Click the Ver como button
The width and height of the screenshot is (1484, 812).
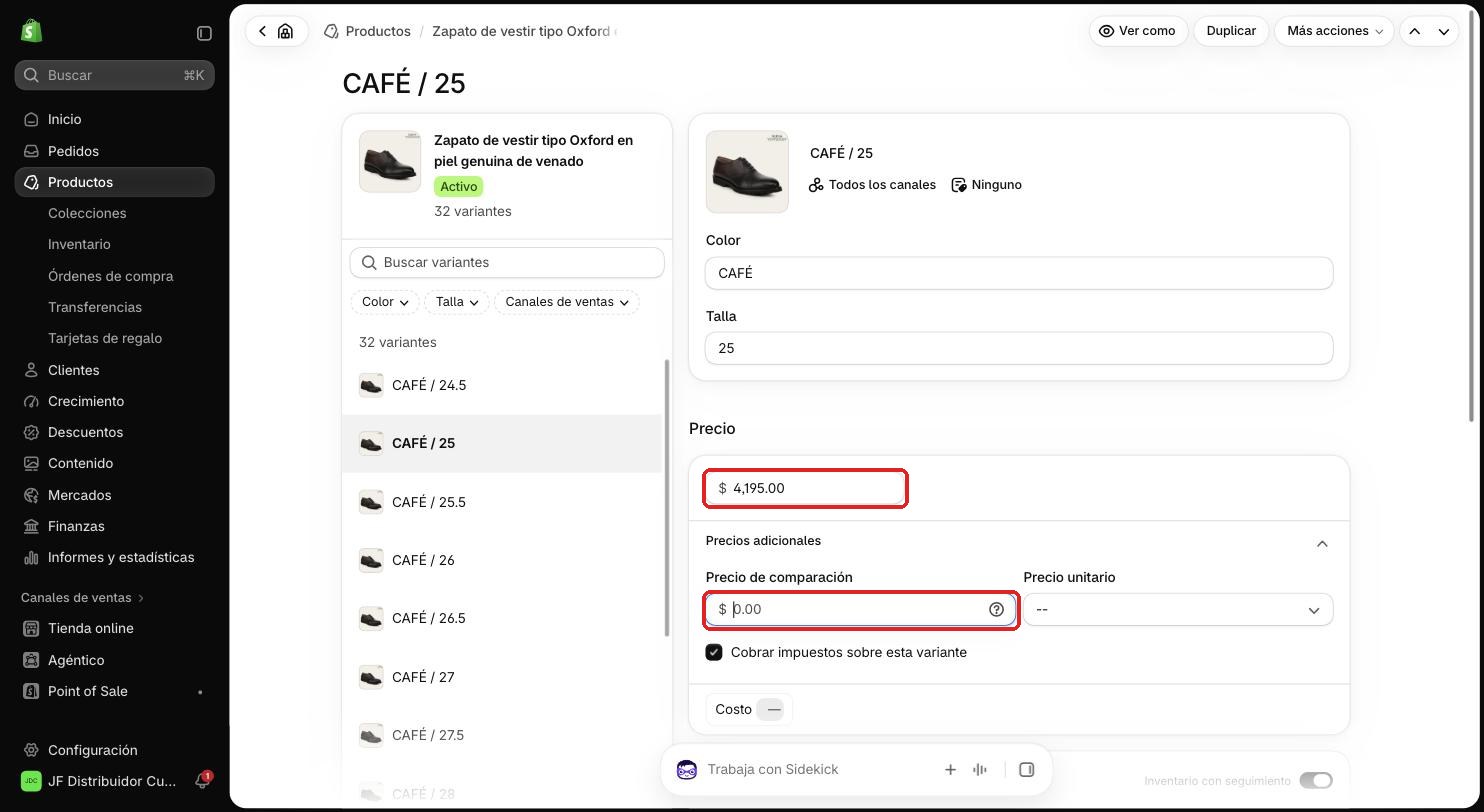(1138, 31)
